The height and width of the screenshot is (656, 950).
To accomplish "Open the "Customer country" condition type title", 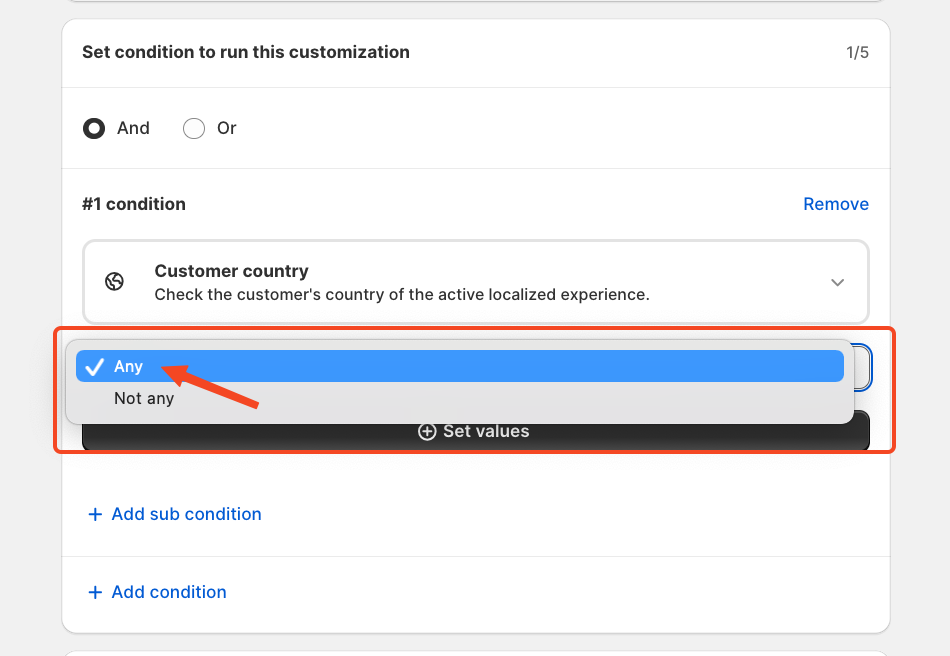I will coord(231,271).
